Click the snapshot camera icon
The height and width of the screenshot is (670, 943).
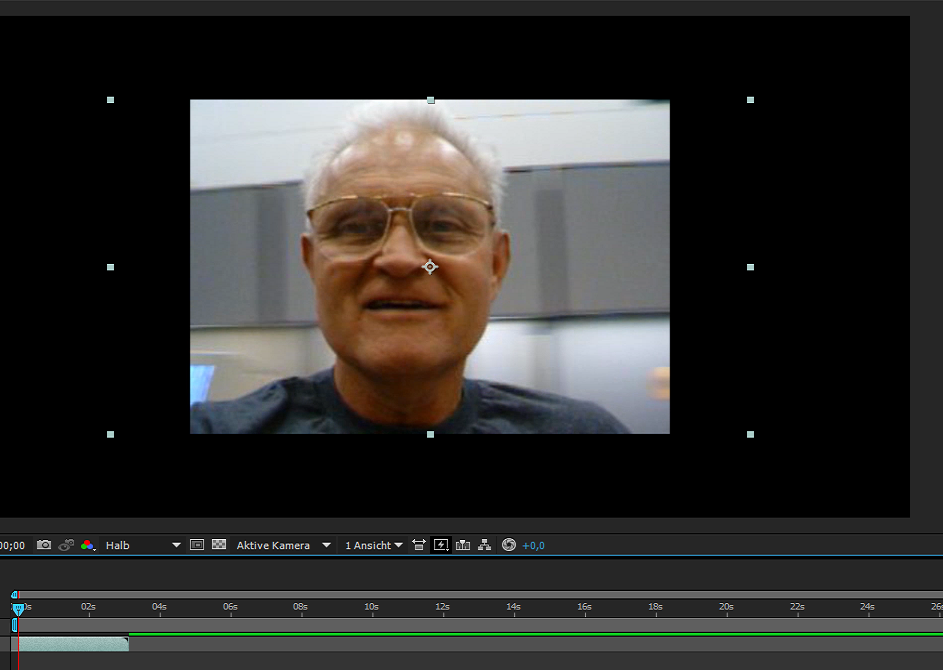[x=44, y=545]
